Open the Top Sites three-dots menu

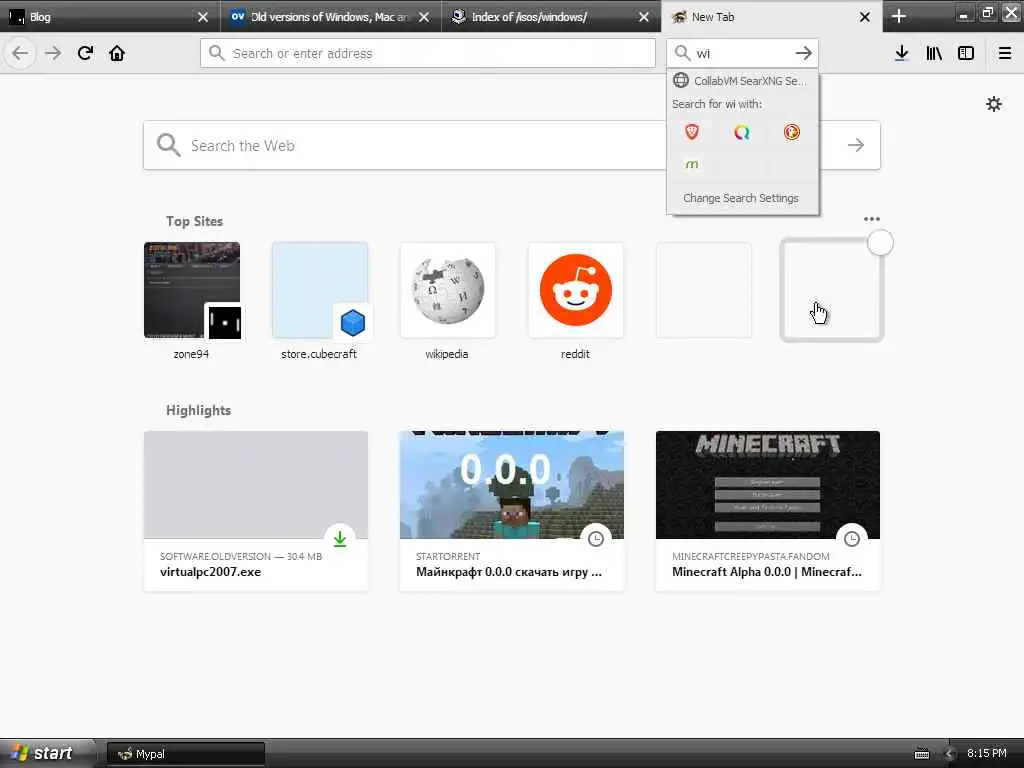click(871, 219)
